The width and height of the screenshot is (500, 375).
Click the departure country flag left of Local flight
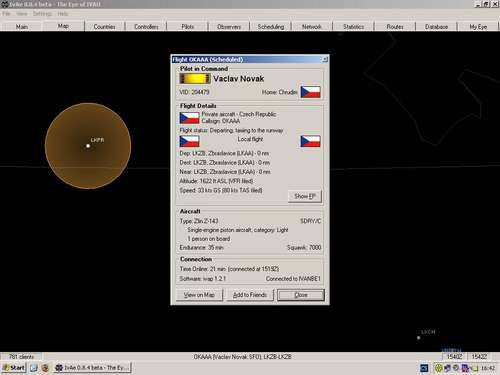pos(189,141)
